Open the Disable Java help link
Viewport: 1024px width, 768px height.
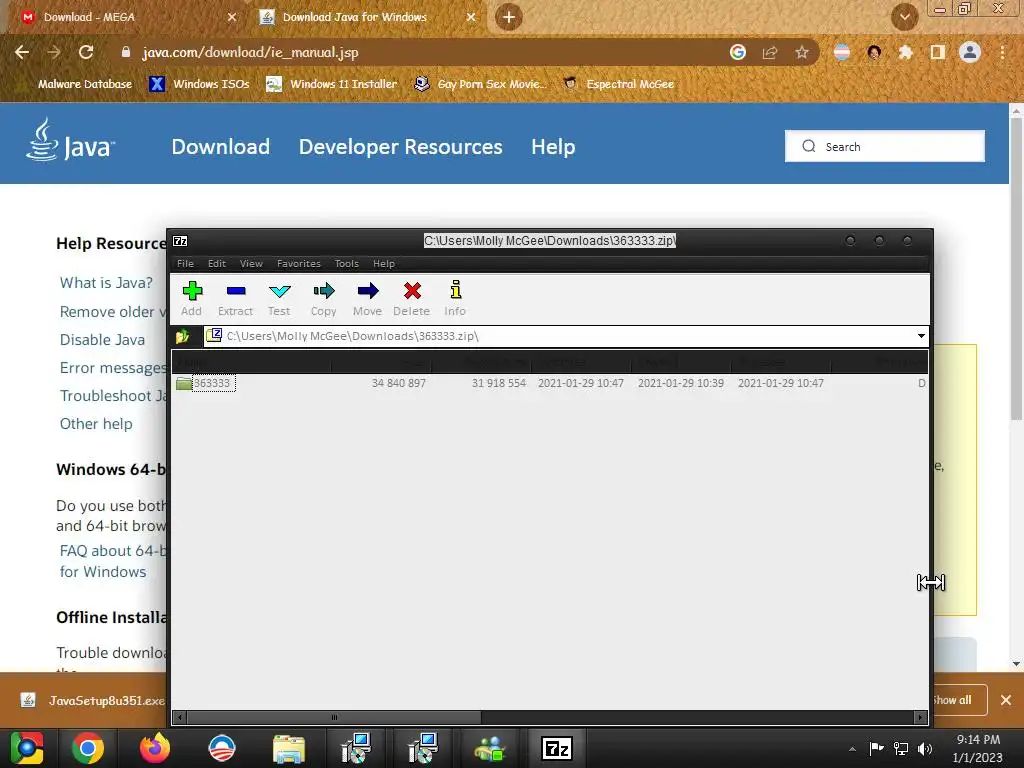coord(102,340)
